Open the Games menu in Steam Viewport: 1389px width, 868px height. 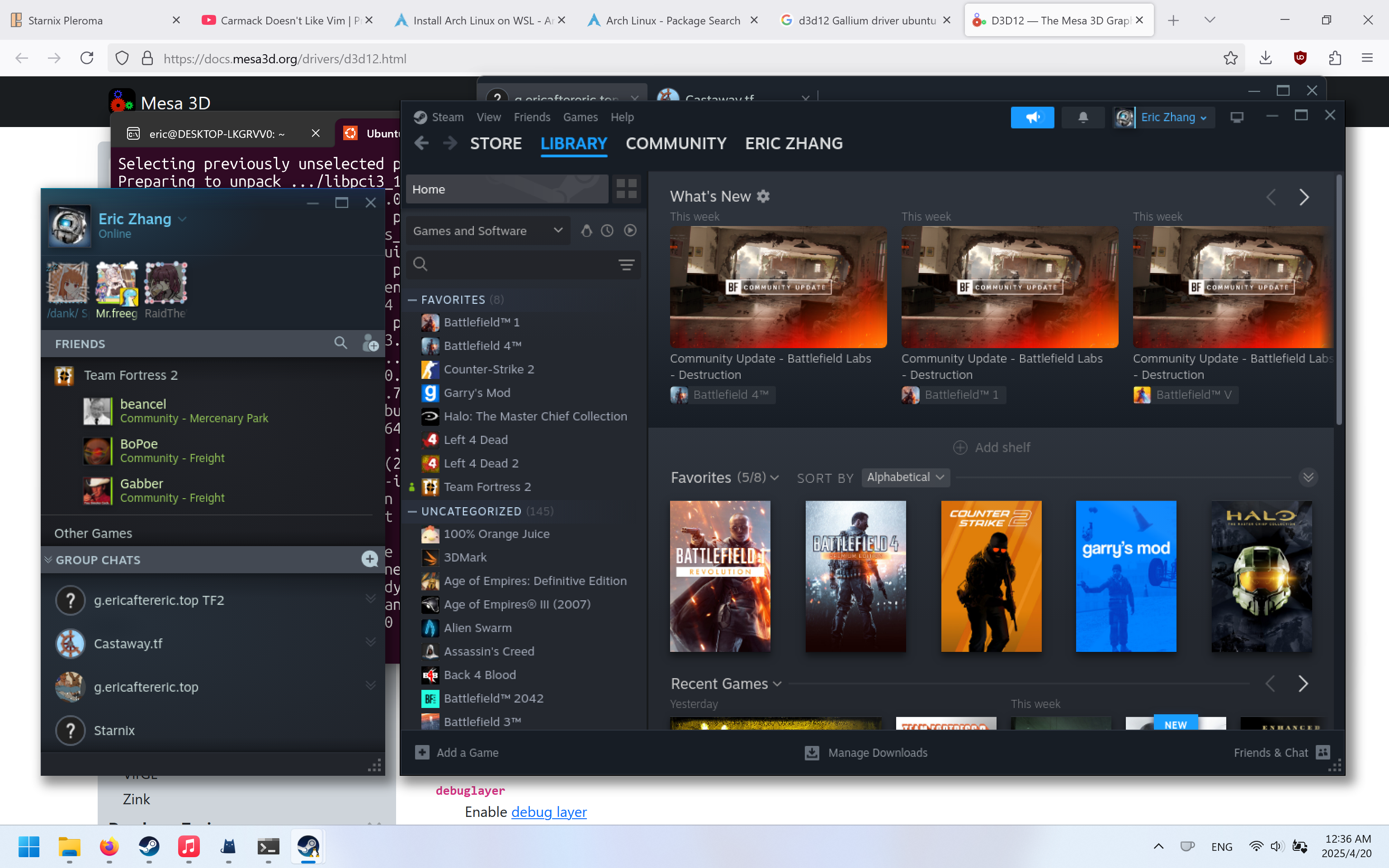point(580,117)
